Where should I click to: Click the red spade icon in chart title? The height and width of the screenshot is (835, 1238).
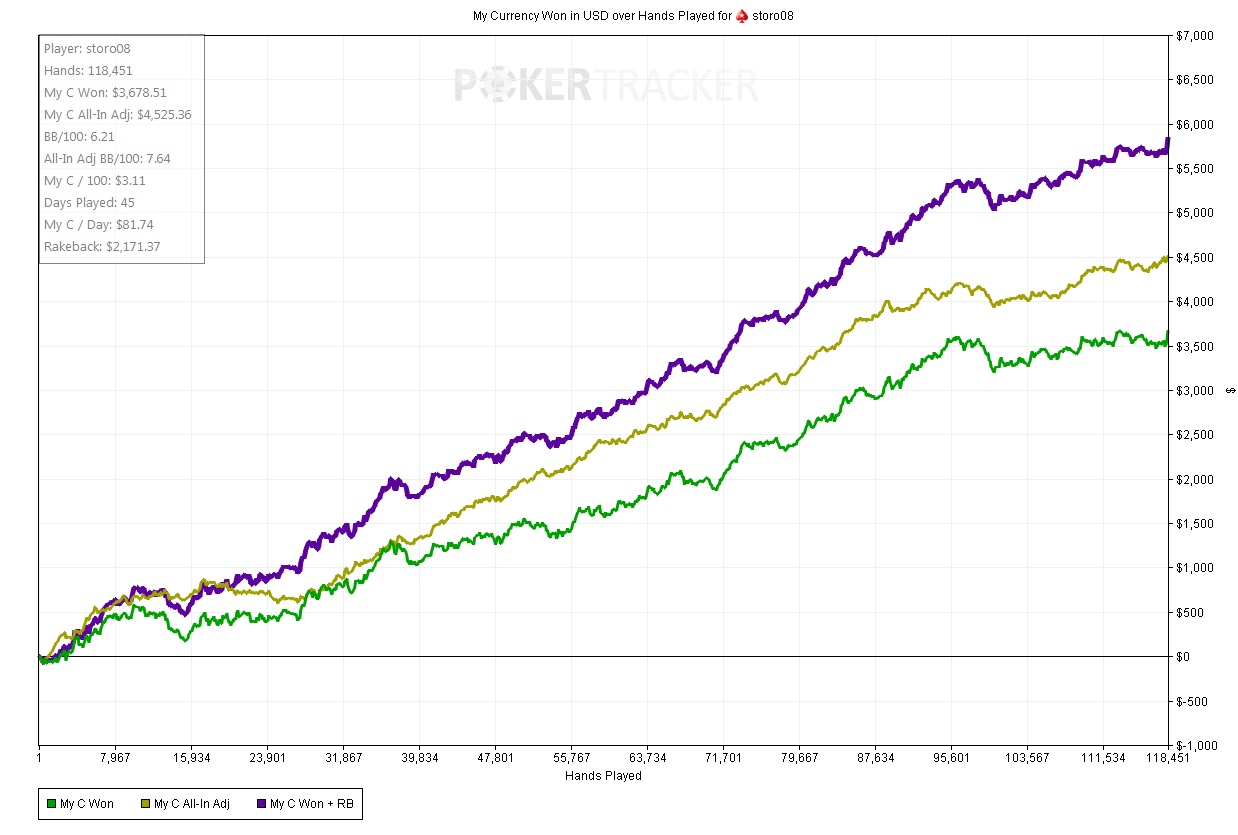coord(741,16)
